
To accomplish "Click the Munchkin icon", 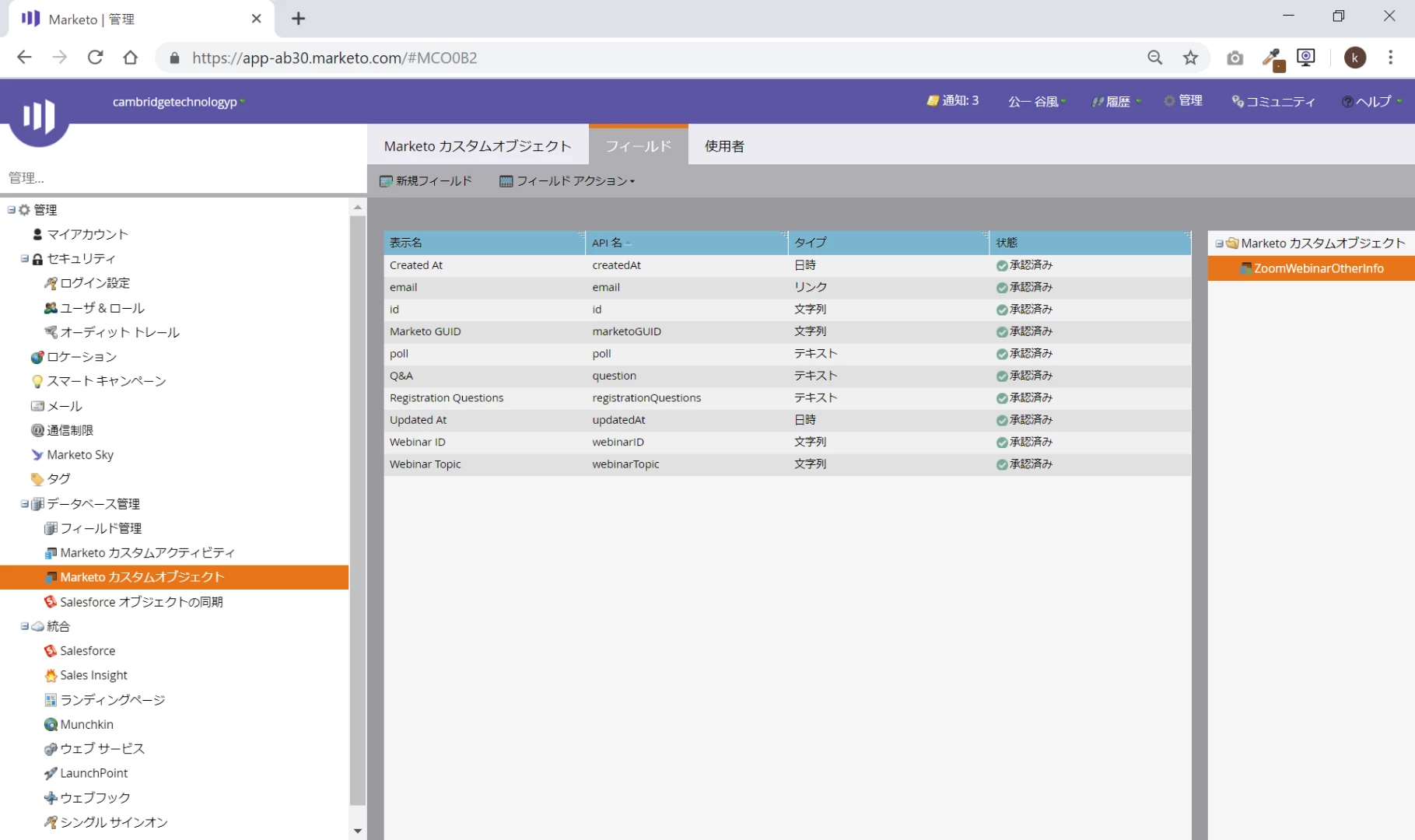I will tap(51, 724).
